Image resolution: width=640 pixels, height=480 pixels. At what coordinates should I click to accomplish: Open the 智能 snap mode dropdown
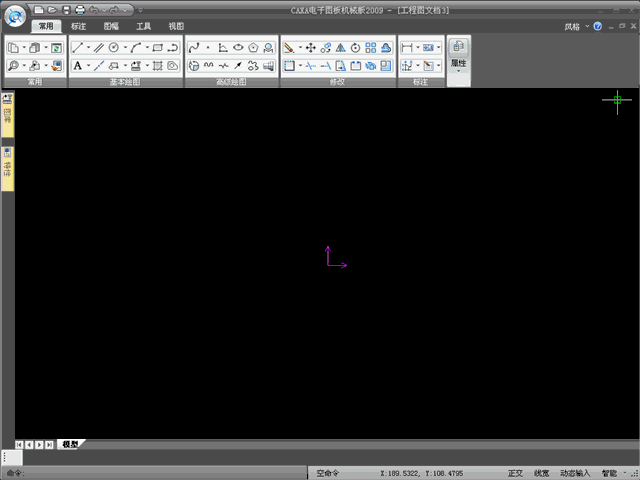[614, 473]
